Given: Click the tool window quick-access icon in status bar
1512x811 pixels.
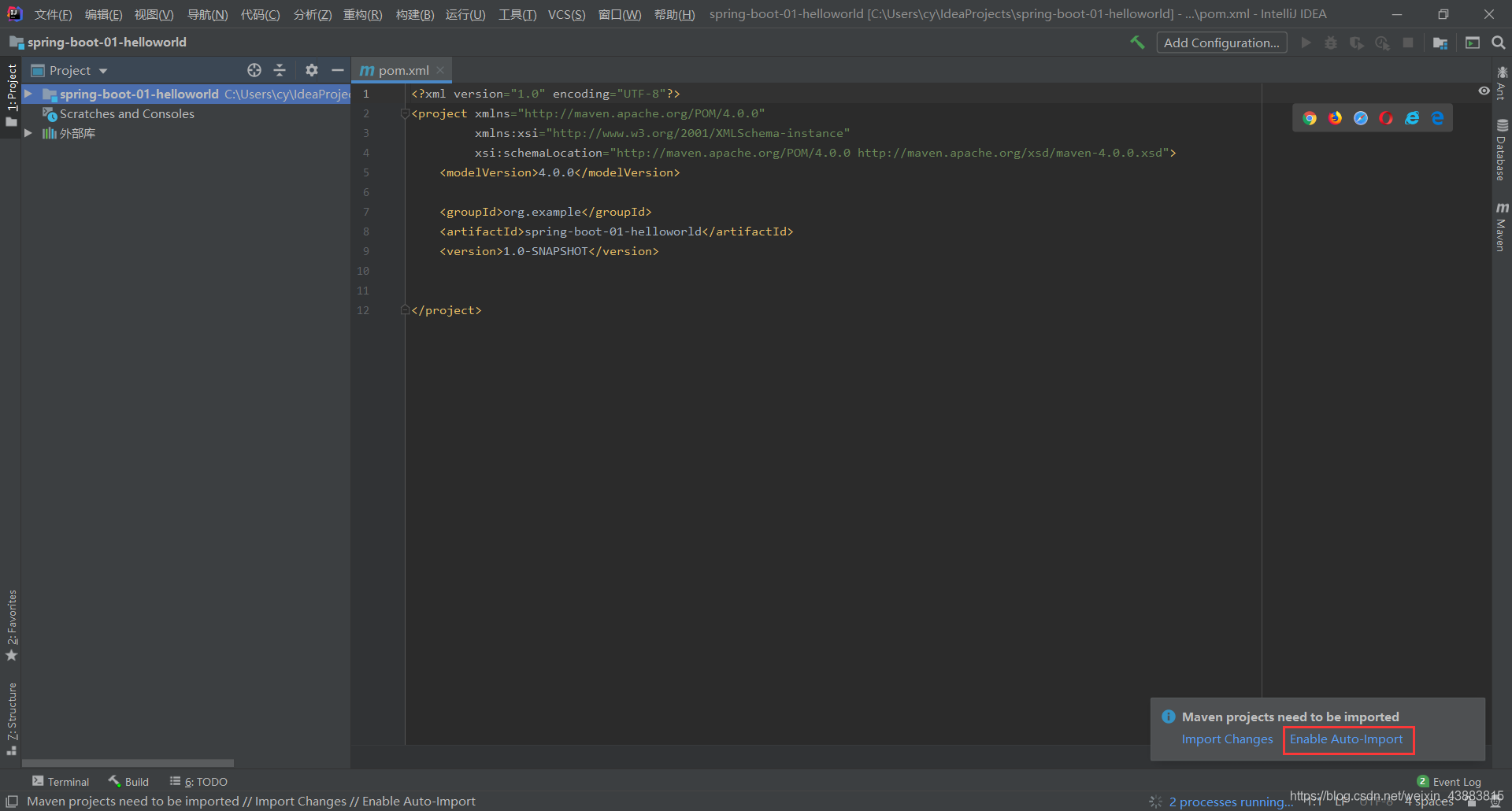Looking at the screenshot, I should [12, 802].
